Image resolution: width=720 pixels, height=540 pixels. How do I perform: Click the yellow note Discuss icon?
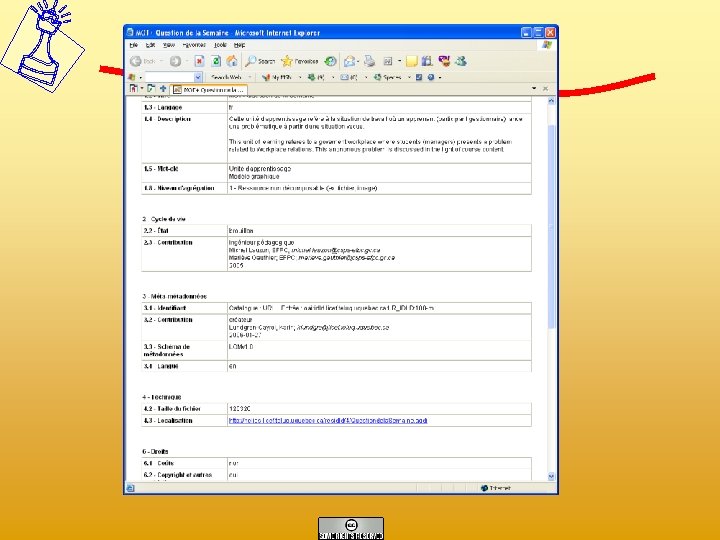point(411,61)
